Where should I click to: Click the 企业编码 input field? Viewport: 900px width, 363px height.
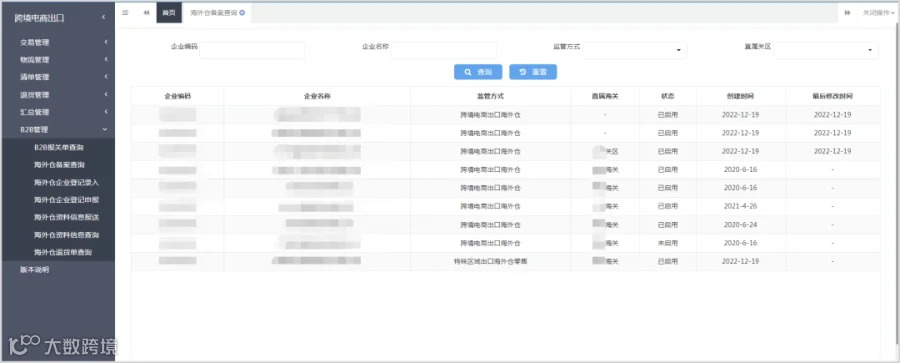(x=252, y=50)
